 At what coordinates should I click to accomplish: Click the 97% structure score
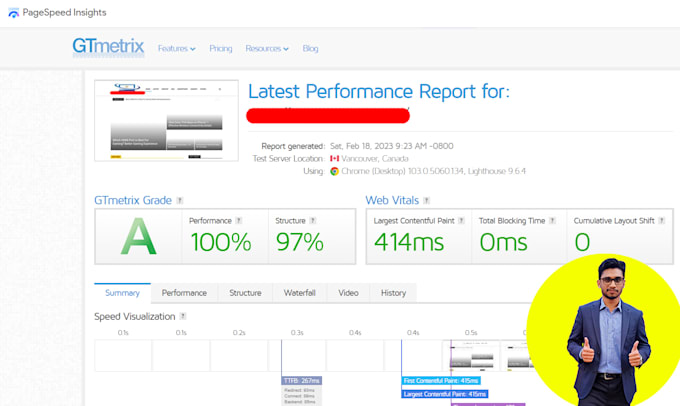[300, 242]
